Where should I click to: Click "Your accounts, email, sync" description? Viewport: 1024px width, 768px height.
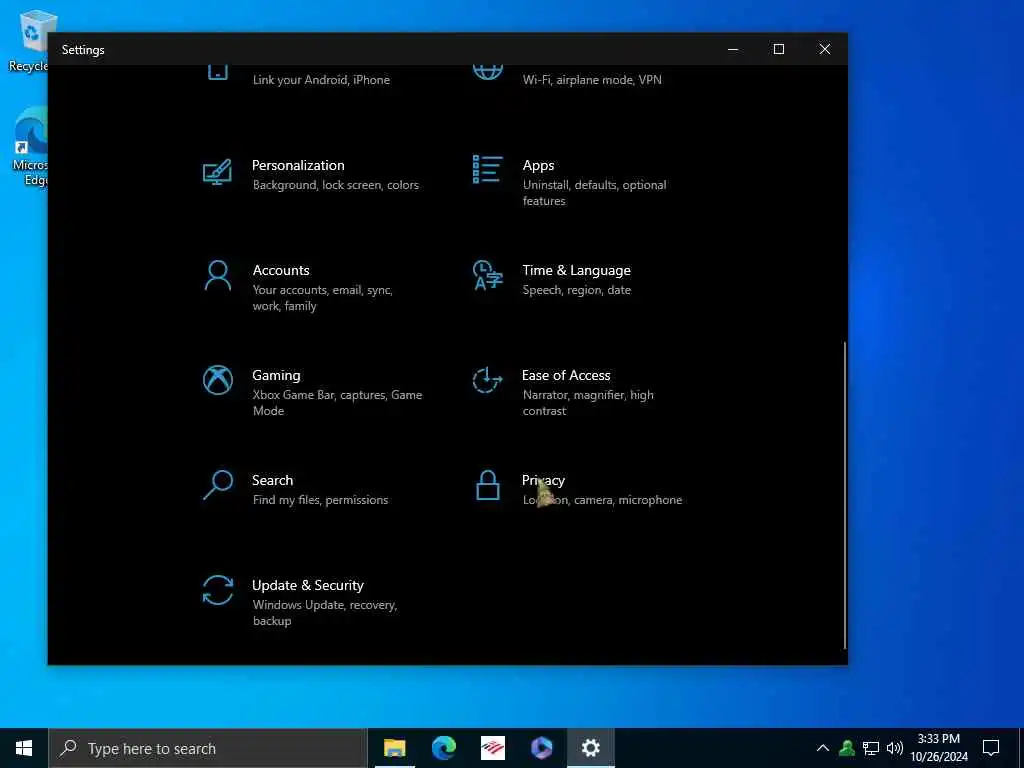(323, 298)
